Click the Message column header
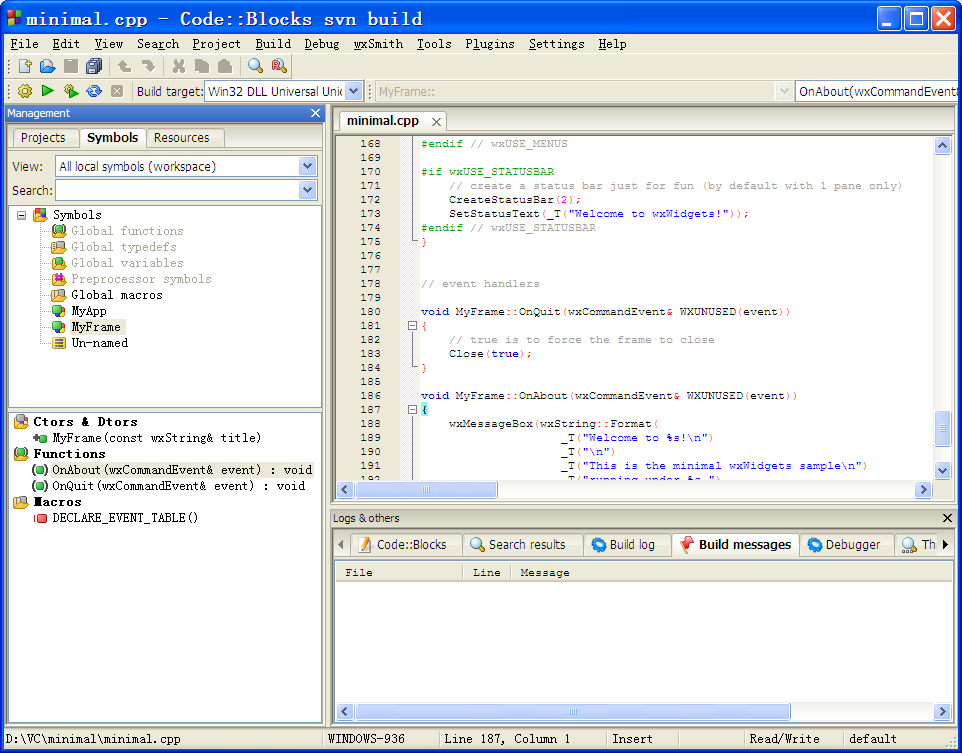 [x=545, y=573]
